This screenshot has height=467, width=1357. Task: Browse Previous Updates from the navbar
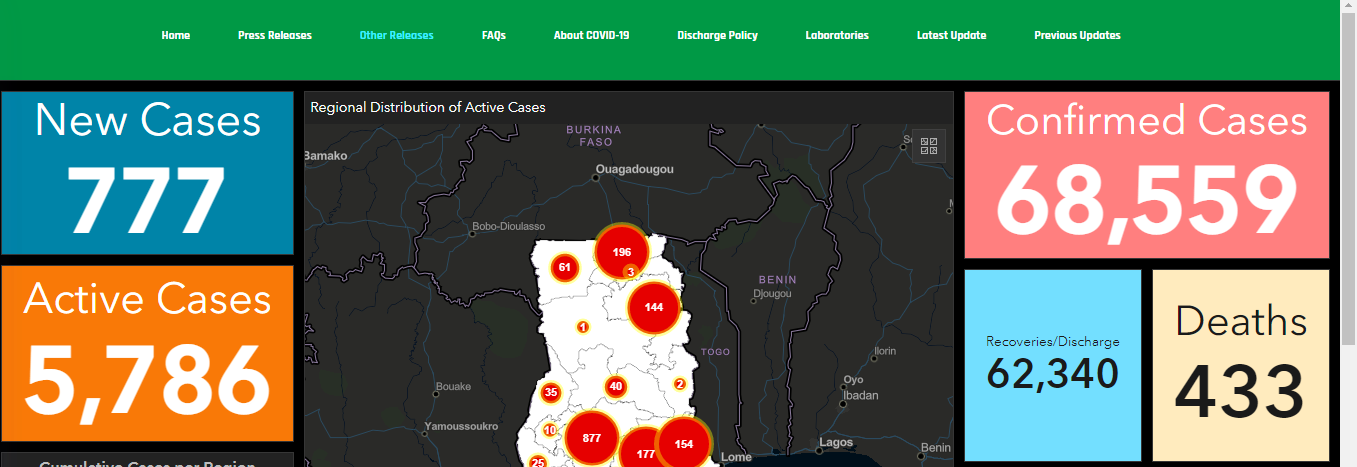tap(1077, 35)
